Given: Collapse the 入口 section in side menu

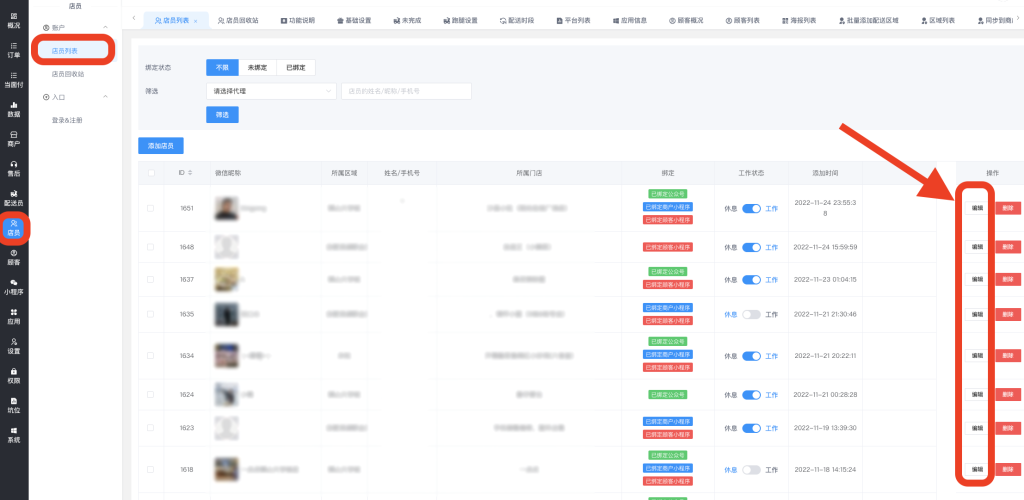Looking at the screenshot, I should click(x=106, y=97).
